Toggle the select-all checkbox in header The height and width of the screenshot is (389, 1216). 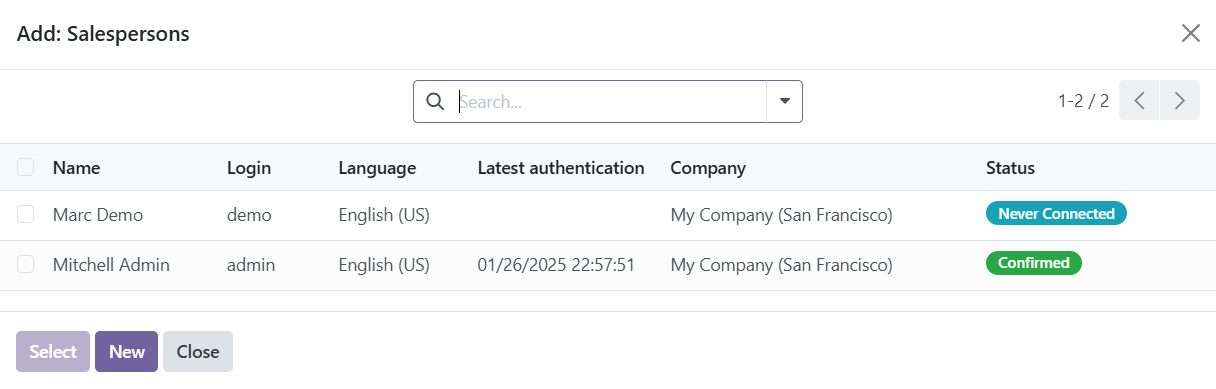(x=26, y=167)
